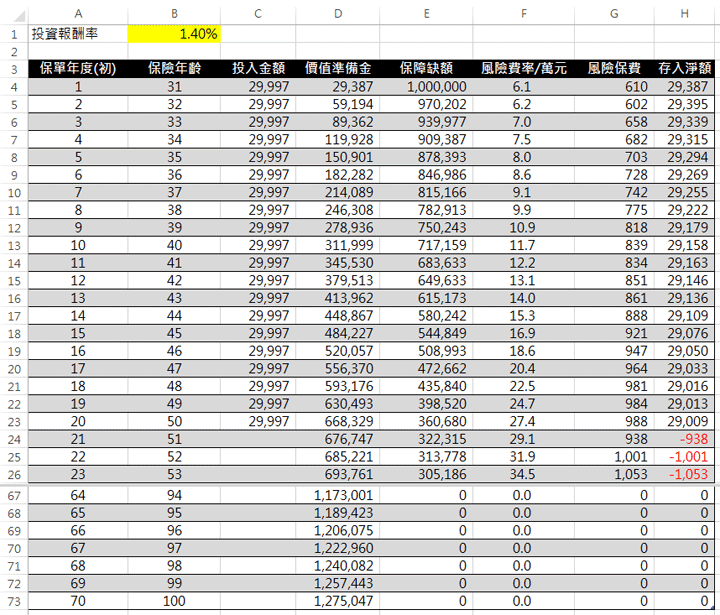Viewport: 720px width, 615px height.
Task: Select the 1,240,082 cell
Action: [x=338, y=566]
